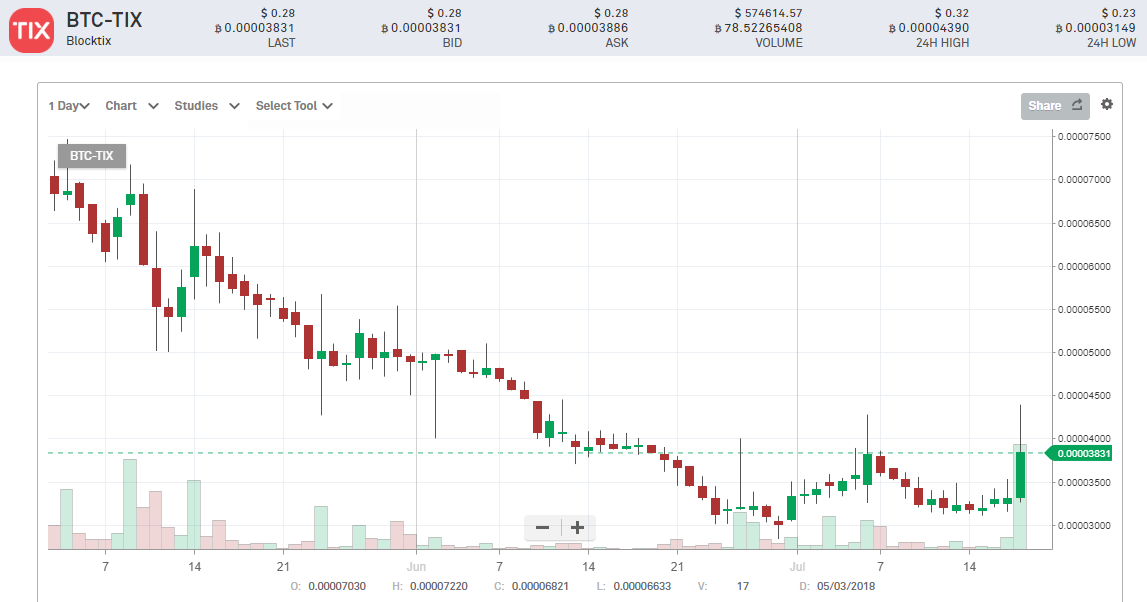Click the Blocktix subtitle text
Viewport: 1147px width, 602px height.
[x=89, y=41]
